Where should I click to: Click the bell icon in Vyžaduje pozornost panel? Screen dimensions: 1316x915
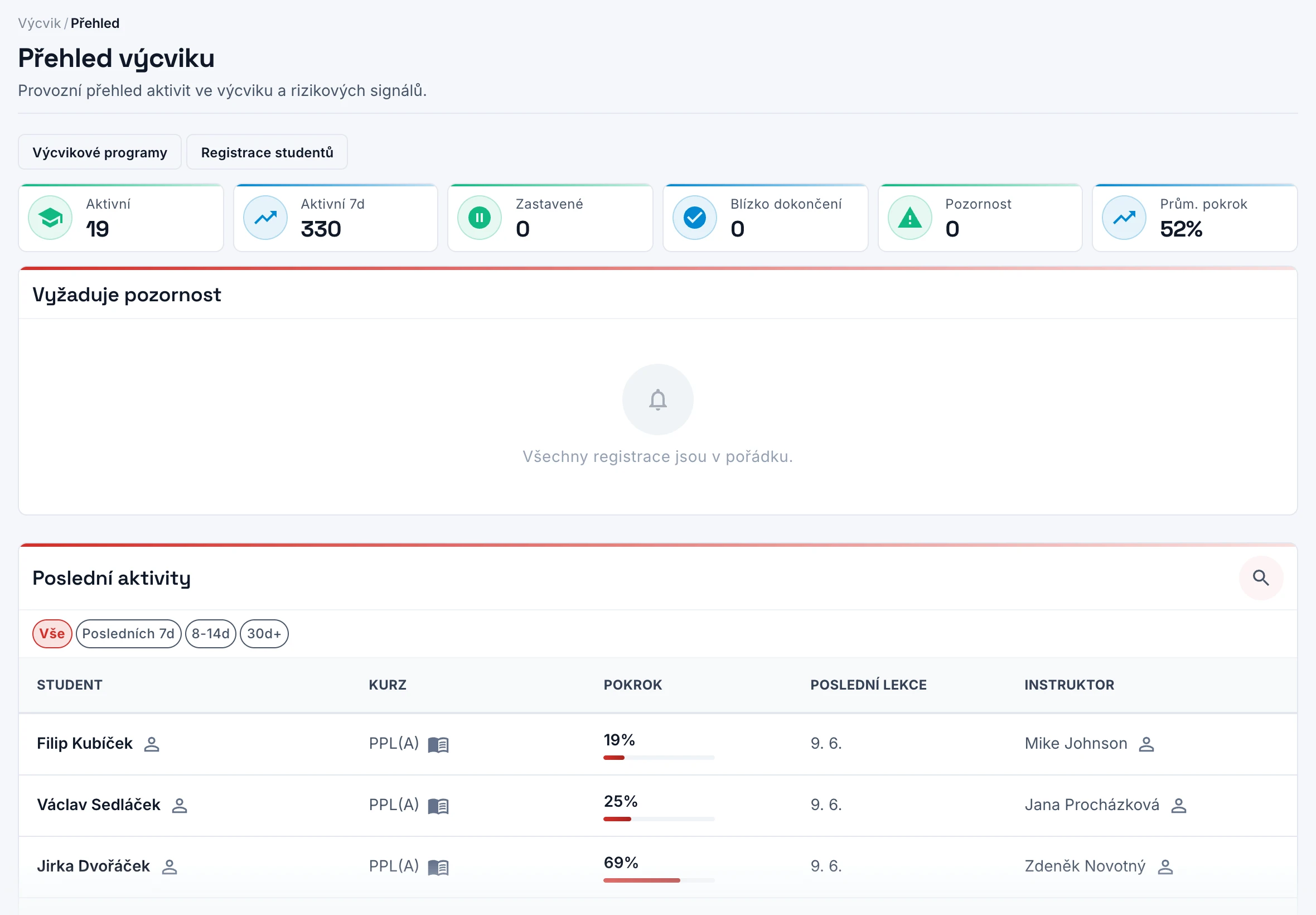click(x=657, y=399)
